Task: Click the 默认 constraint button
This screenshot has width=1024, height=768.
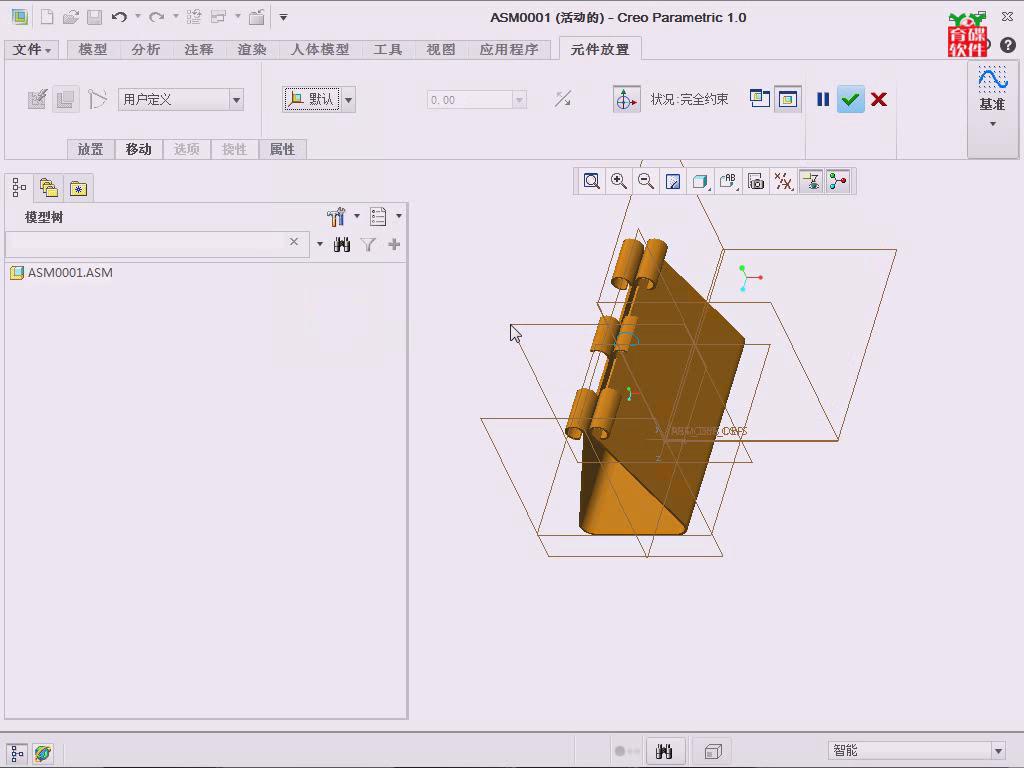Action: pyautogui.click(x=312, y=99)
